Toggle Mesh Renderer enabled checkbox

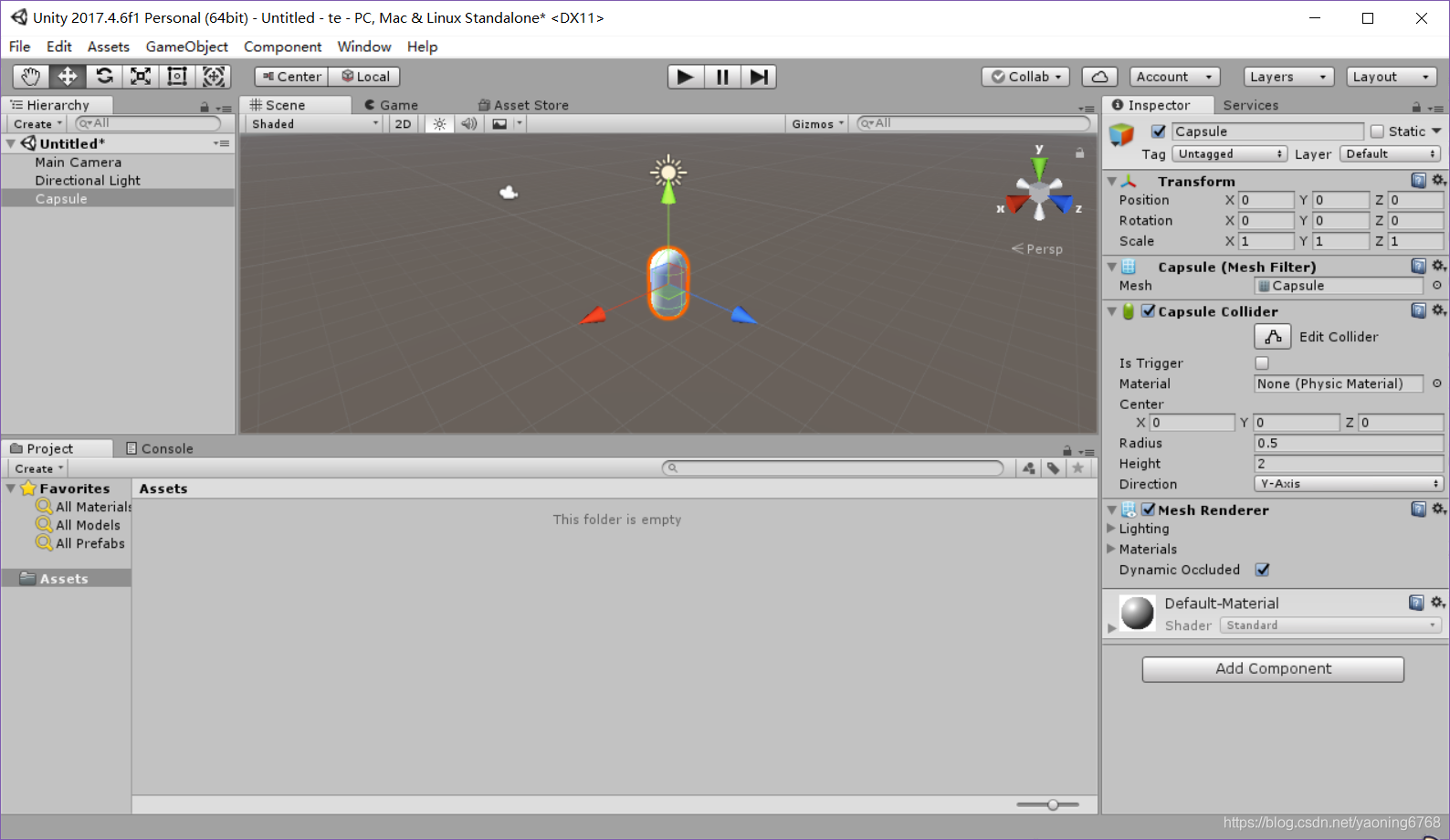coord(1149,509)
